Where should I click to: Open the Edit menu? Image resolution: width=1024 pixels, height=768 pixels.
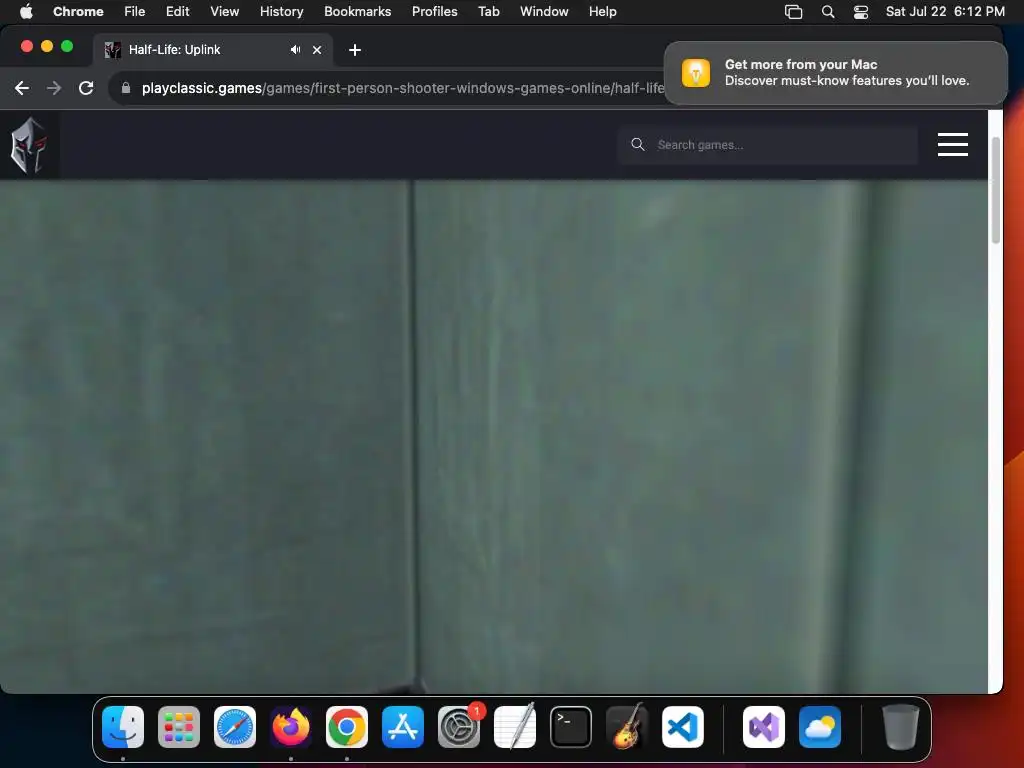(177, 11)
